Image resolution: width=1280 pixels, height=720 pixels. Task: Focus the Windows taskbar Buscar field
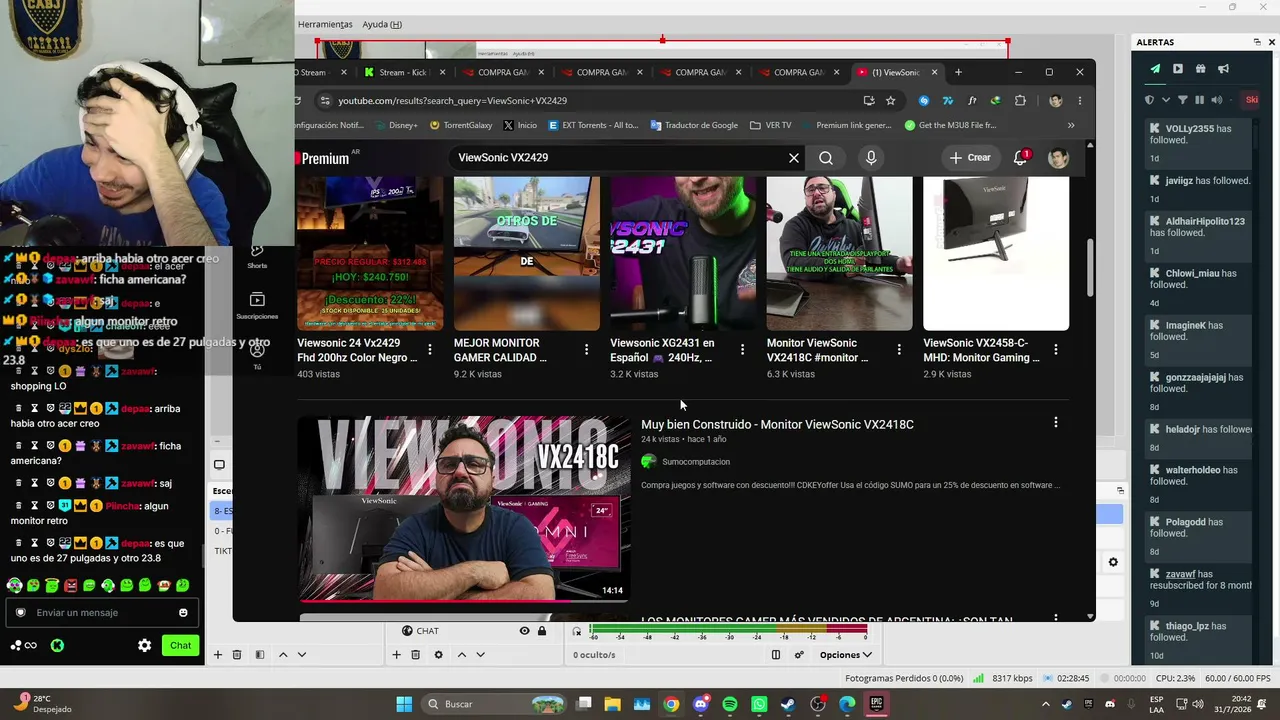pyautogui.click(x=492, y=704)
